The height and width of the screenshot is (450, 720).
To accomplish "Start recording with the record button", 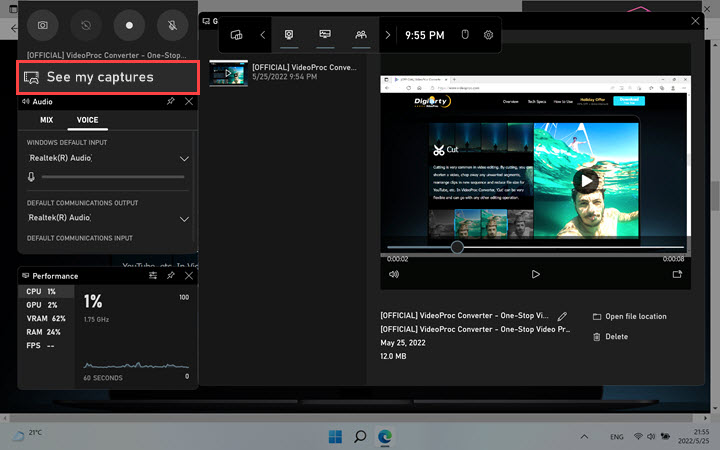I will point(129,23).
